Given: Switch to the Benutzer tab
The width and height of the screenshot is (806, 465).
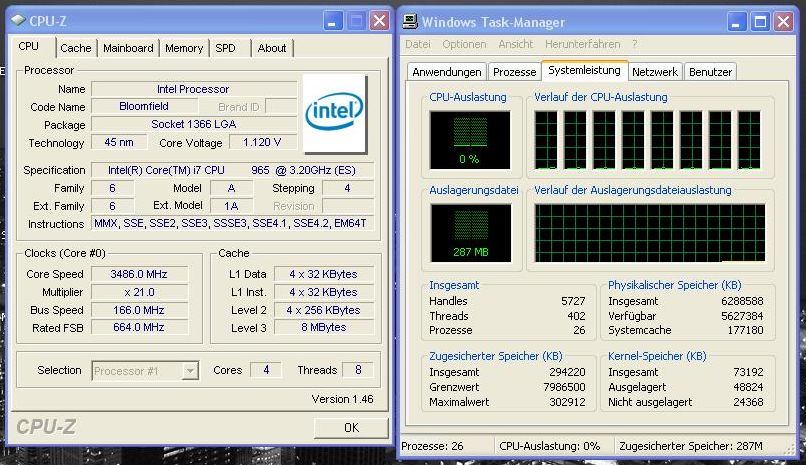Looking at the screenshot, I should (x=710, y=72).
